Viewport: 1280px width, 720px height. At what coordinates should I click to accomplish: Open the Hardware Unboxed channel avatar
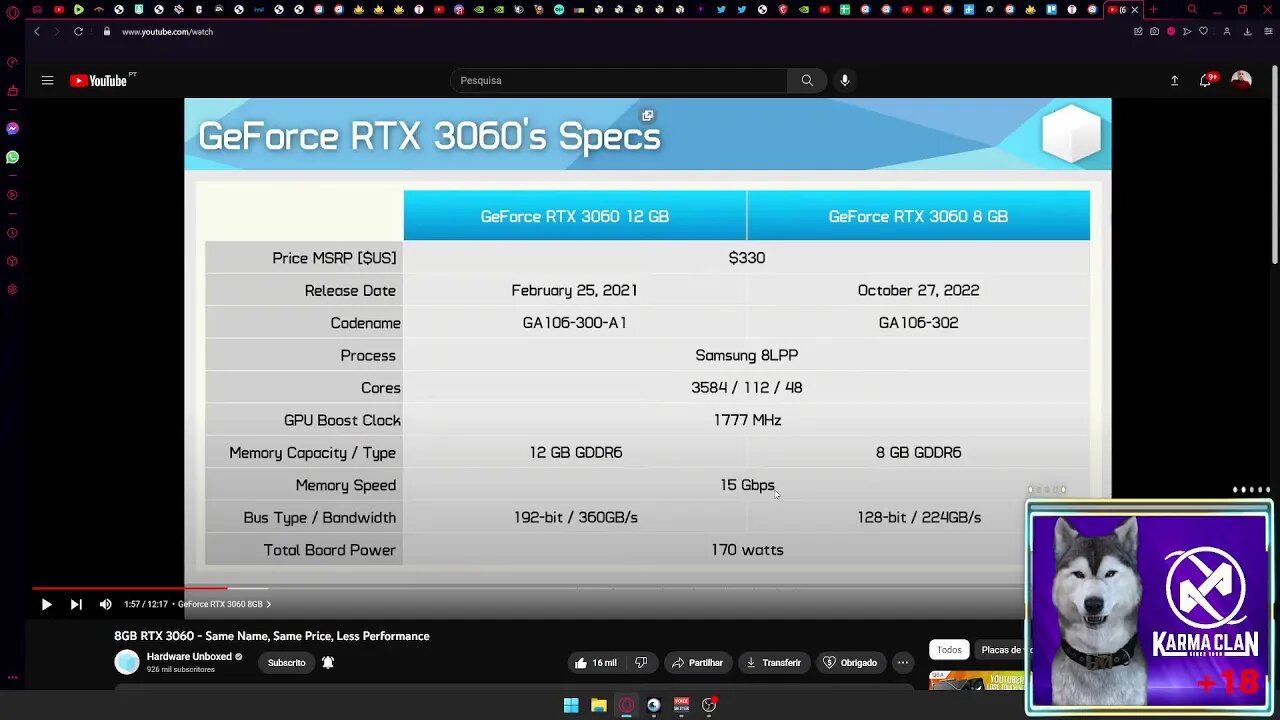(127, 662)
